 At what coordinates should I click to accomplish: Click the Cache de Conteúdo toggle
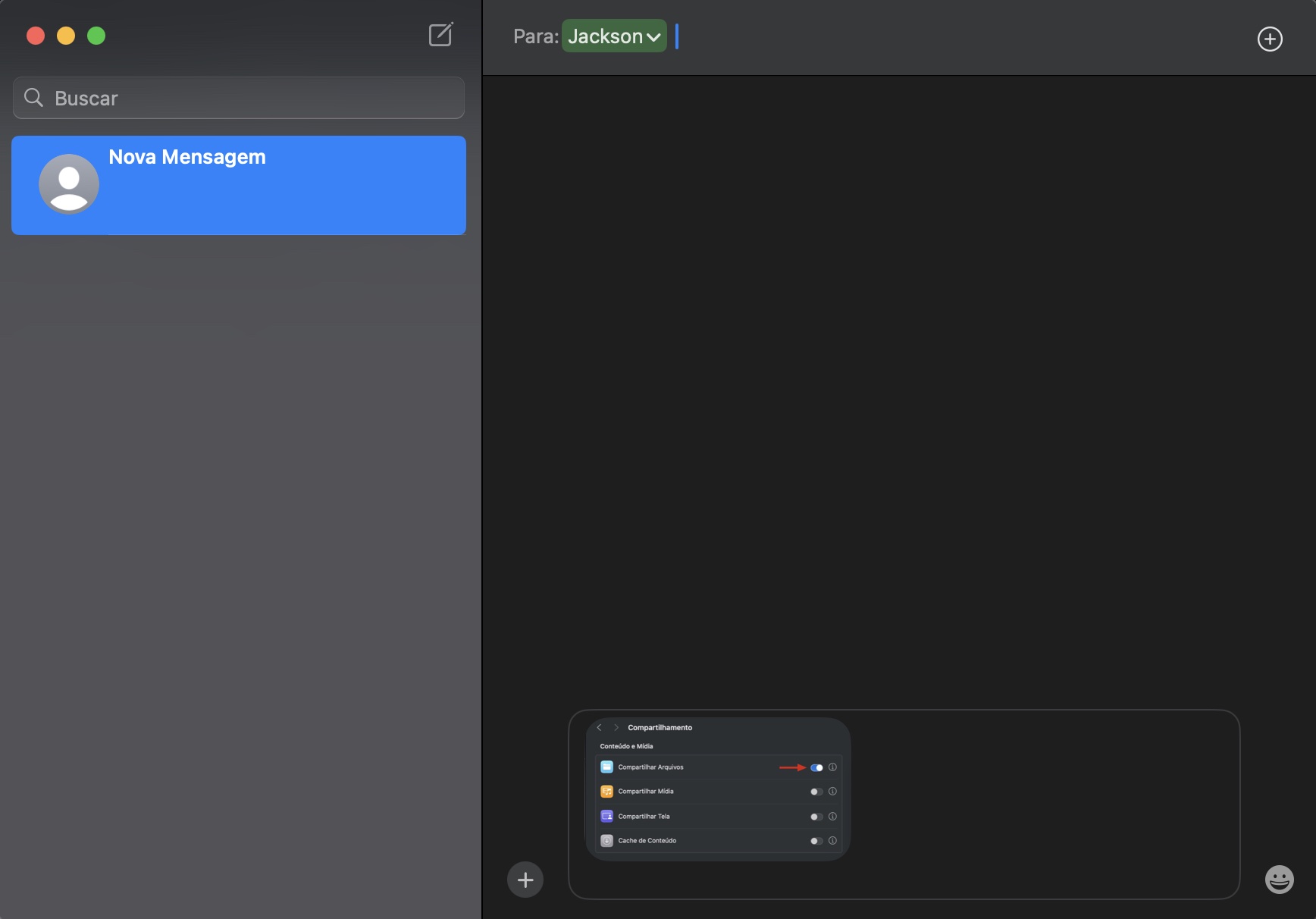click(x=816, y=841)
